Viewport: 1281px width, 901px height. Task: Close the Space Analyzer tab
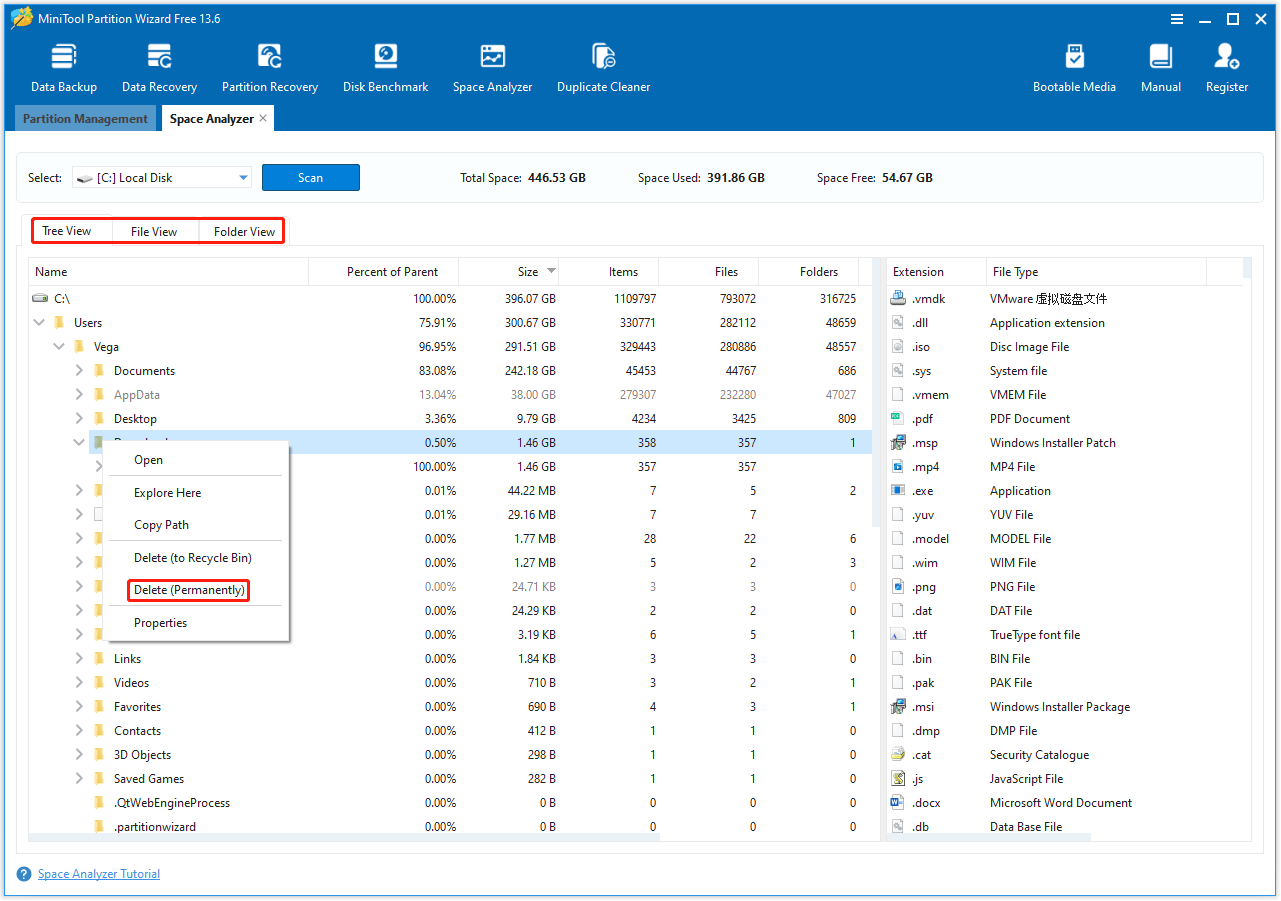coord(262,117)
